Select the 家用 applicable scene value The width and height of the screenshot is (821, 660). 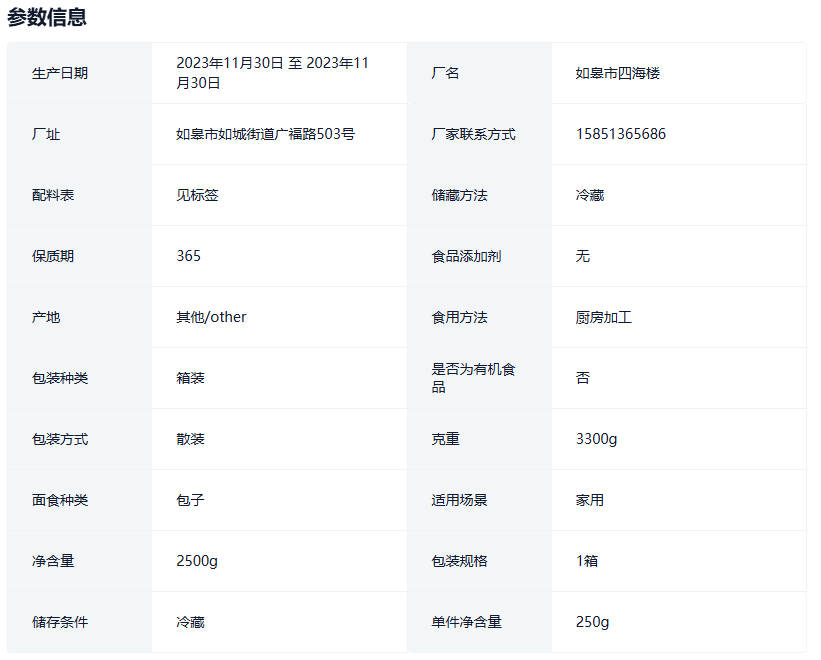tap(589, 500)
